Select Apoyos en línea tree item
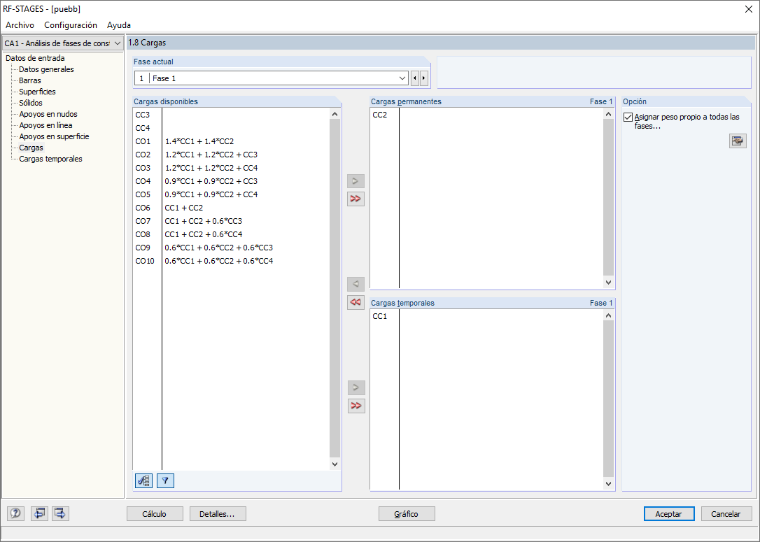Screen dimensions: 760x542 (x=46, y=125)
